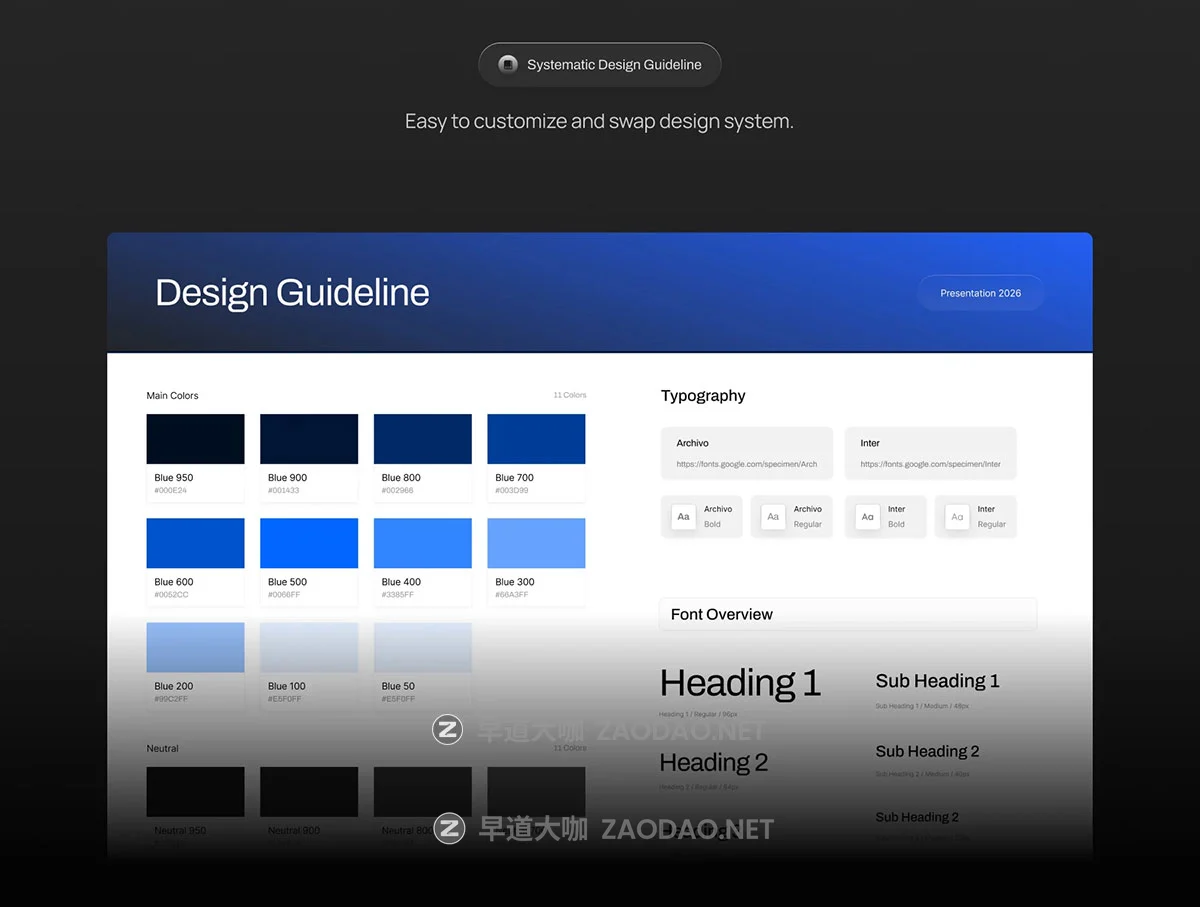Select the Blue 600 color swatch
1200x907 pixels.
[x=195, y=544]
